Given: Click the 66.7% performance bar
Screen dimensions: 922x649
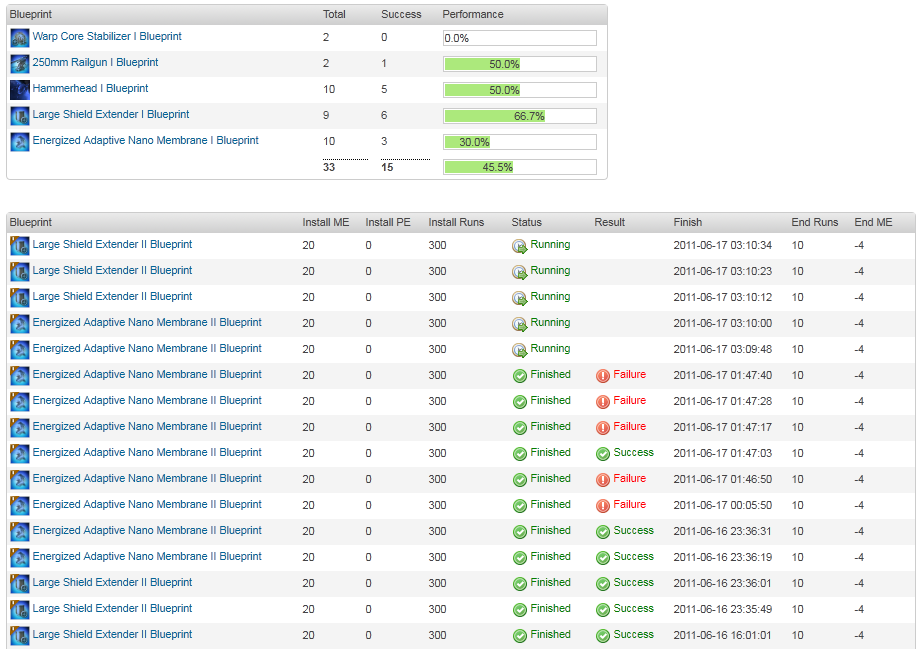Looking at the screenshot, I should pyautogui.click(x=520, y=116).
